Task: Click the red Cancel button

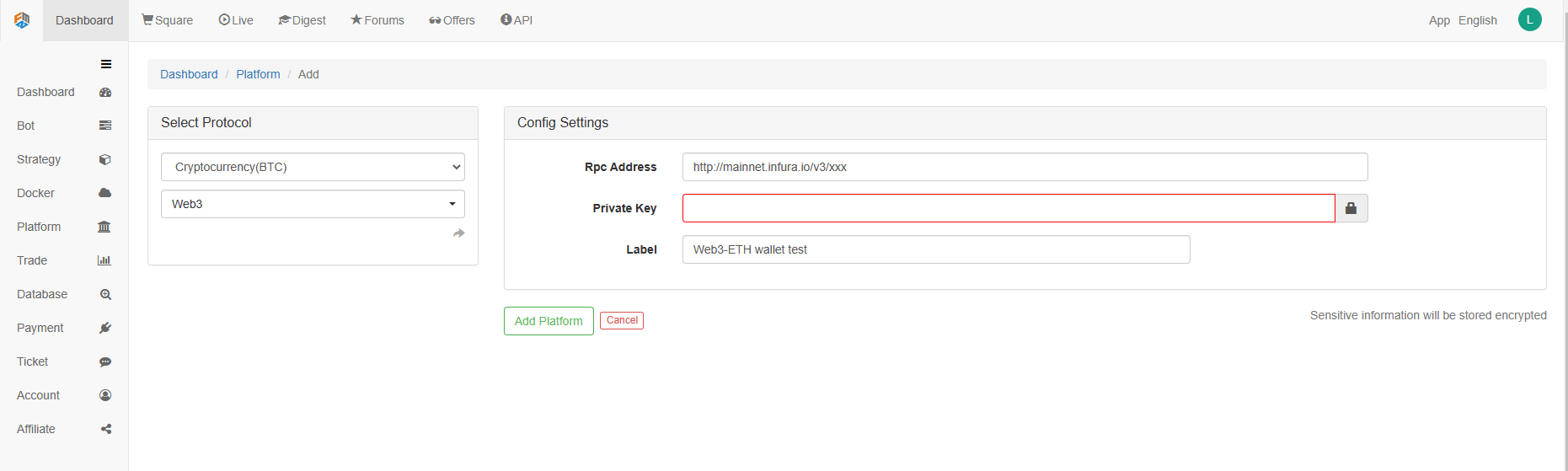Action: click(x=622, y=320)
